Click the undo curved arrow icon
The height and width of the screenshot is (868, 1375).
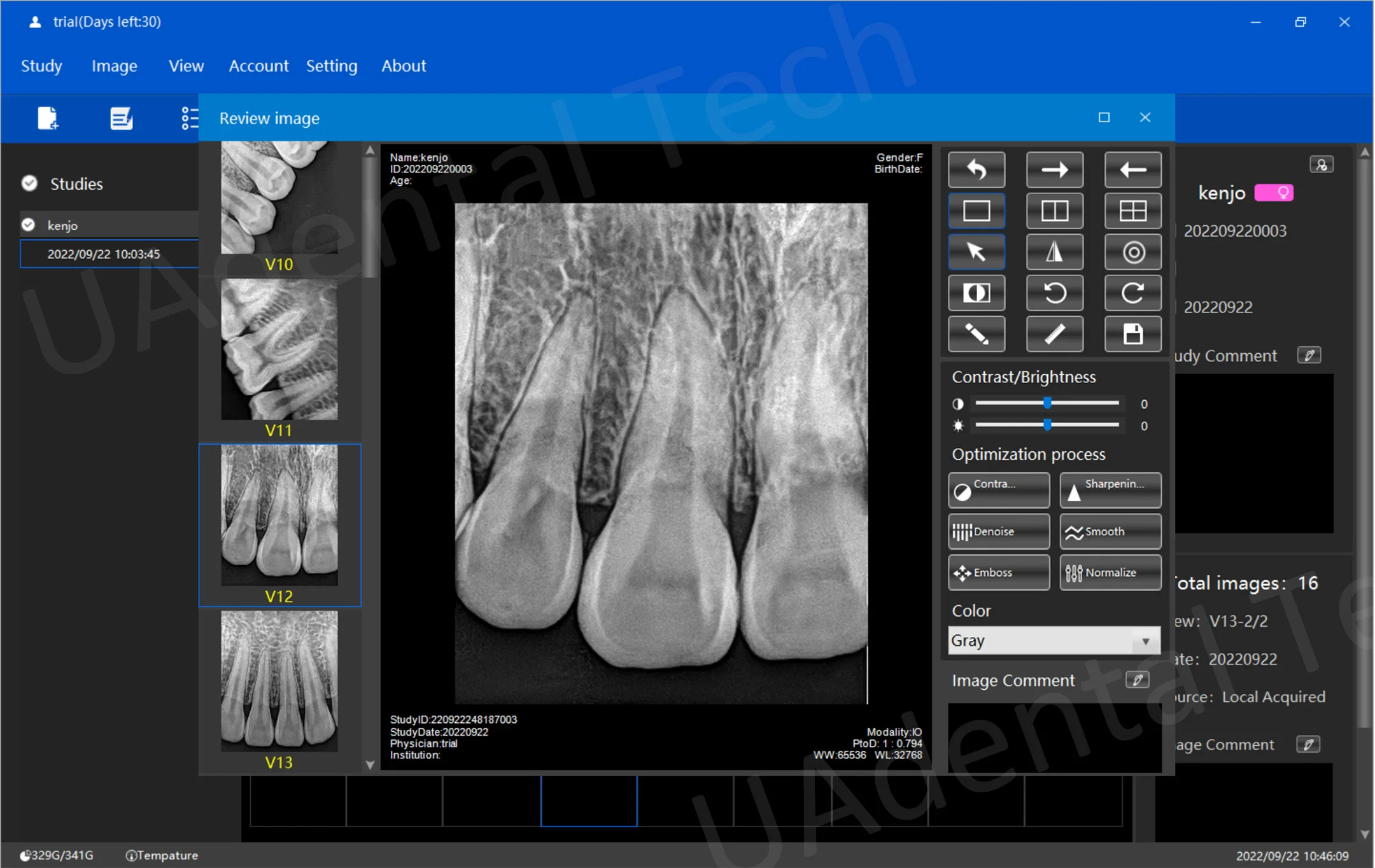(x=976, y=170)
